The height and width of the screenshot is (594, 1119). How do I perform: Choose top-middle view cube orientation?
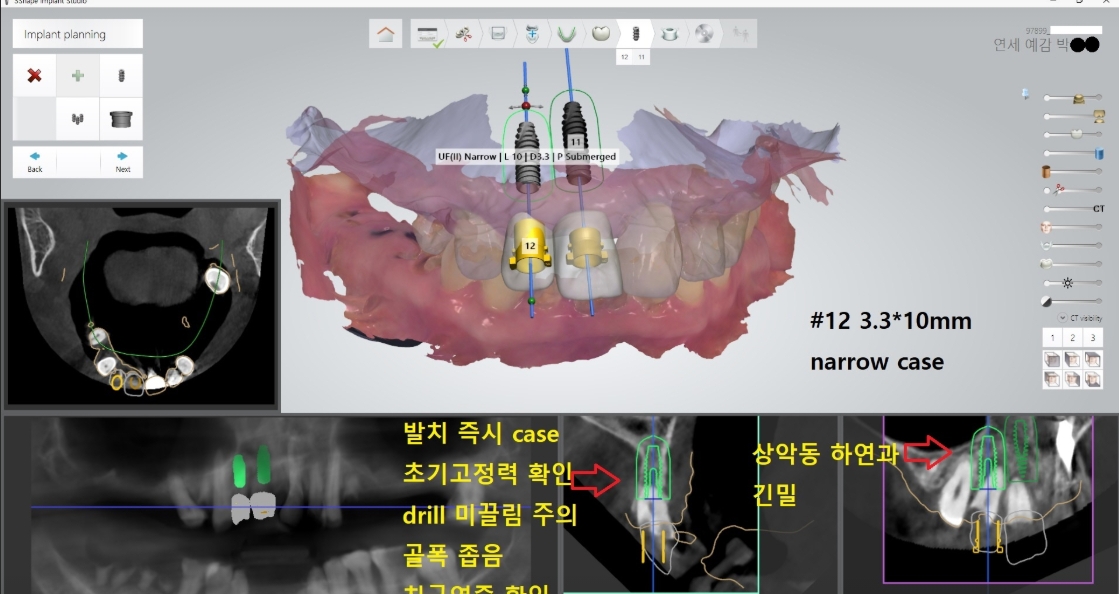pyautogui.click(x=1073, y=359)
